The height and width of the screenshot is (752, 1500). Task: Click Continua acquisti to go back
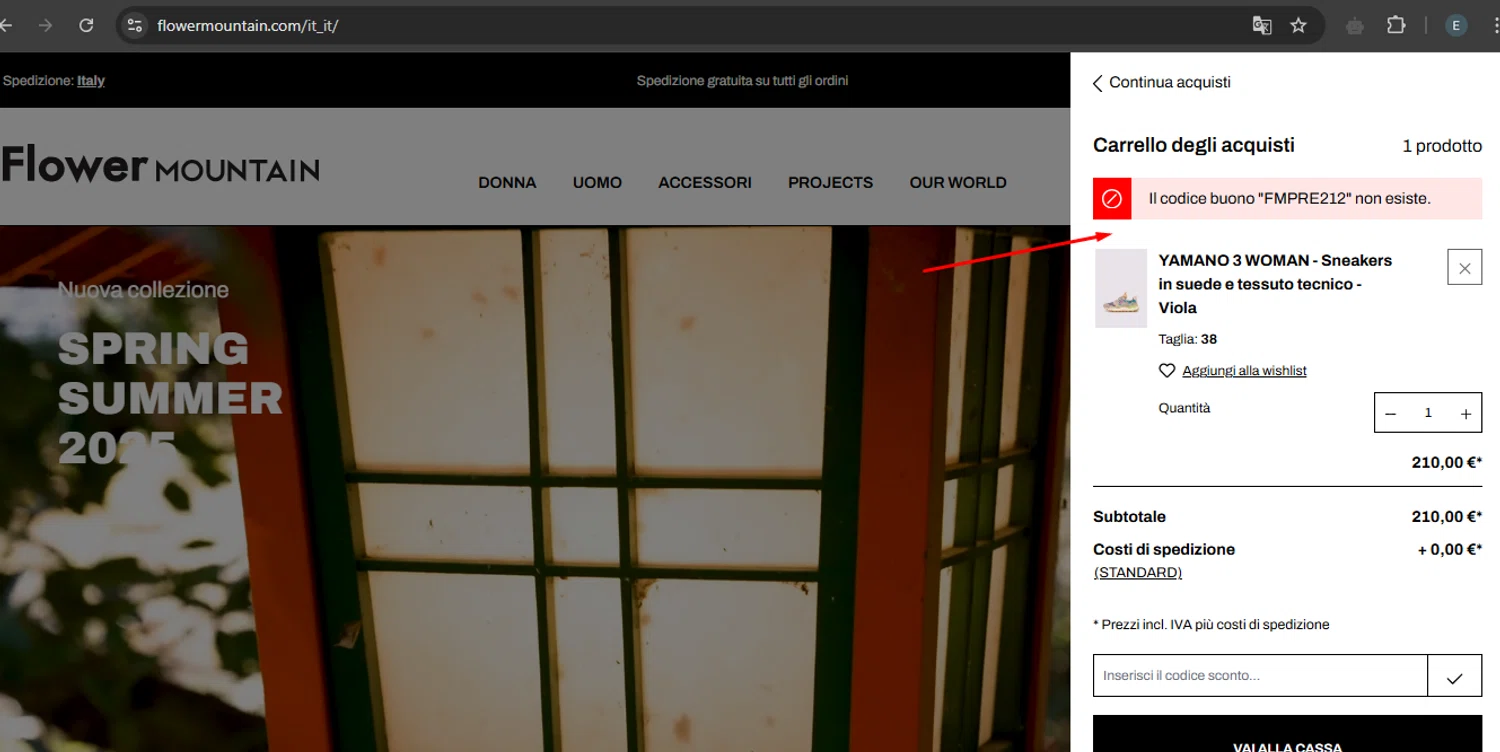1161,83
